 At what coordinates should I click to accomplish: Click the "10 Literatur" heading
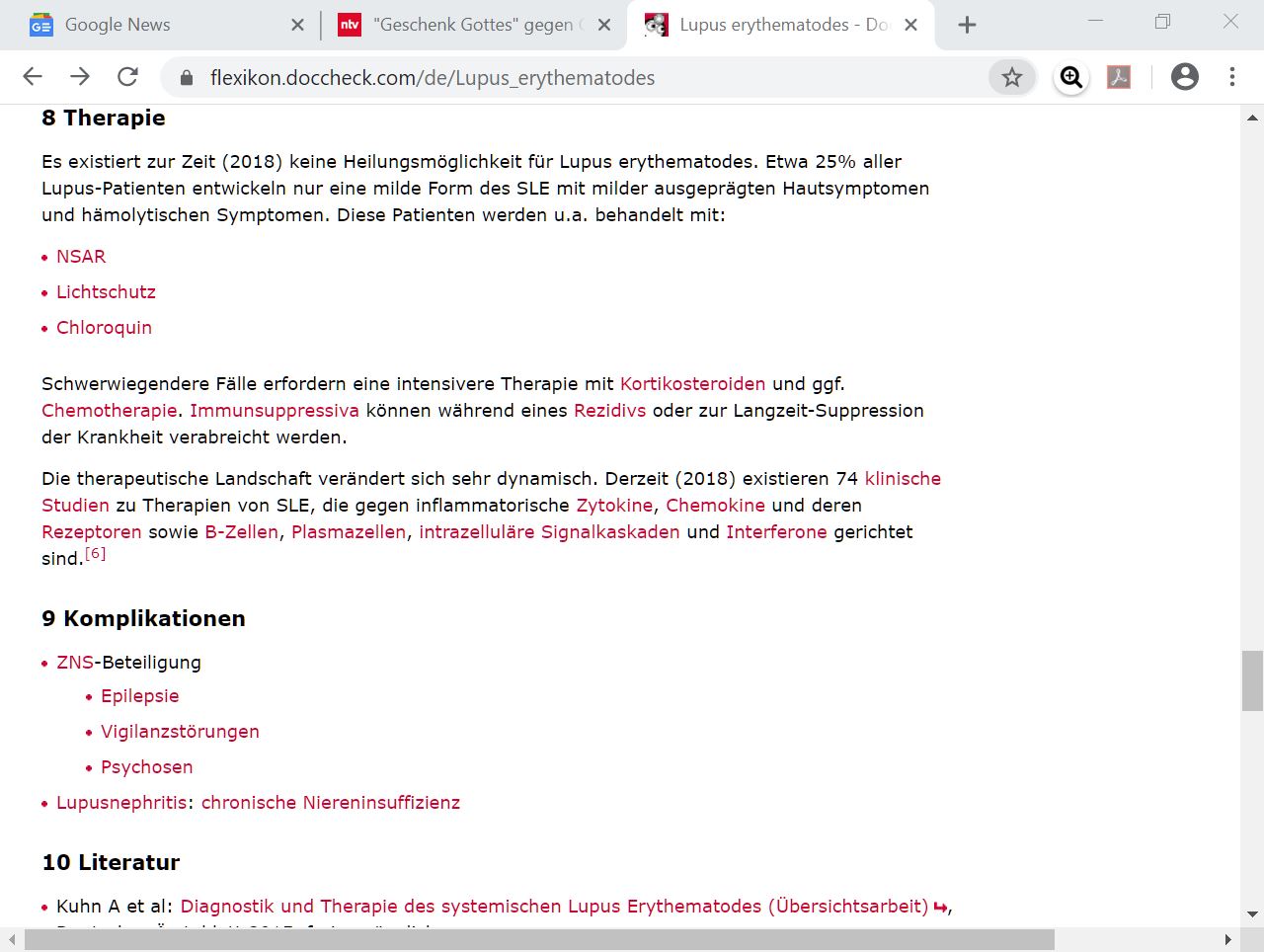coord(111,862)
